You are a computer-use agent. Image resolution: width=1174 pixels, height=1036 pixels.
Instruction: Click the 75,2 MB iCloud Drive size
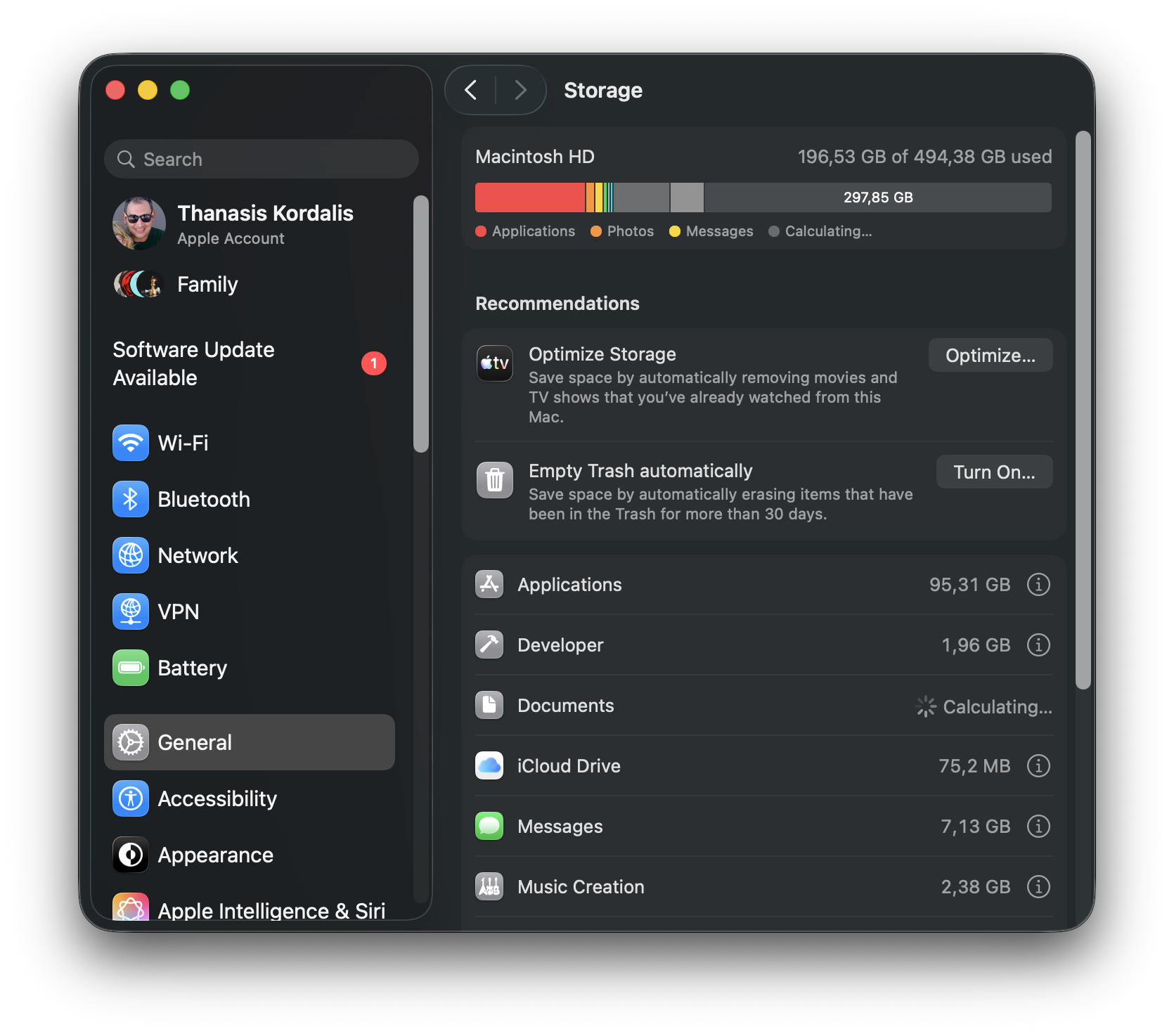(x=974, y=766)
